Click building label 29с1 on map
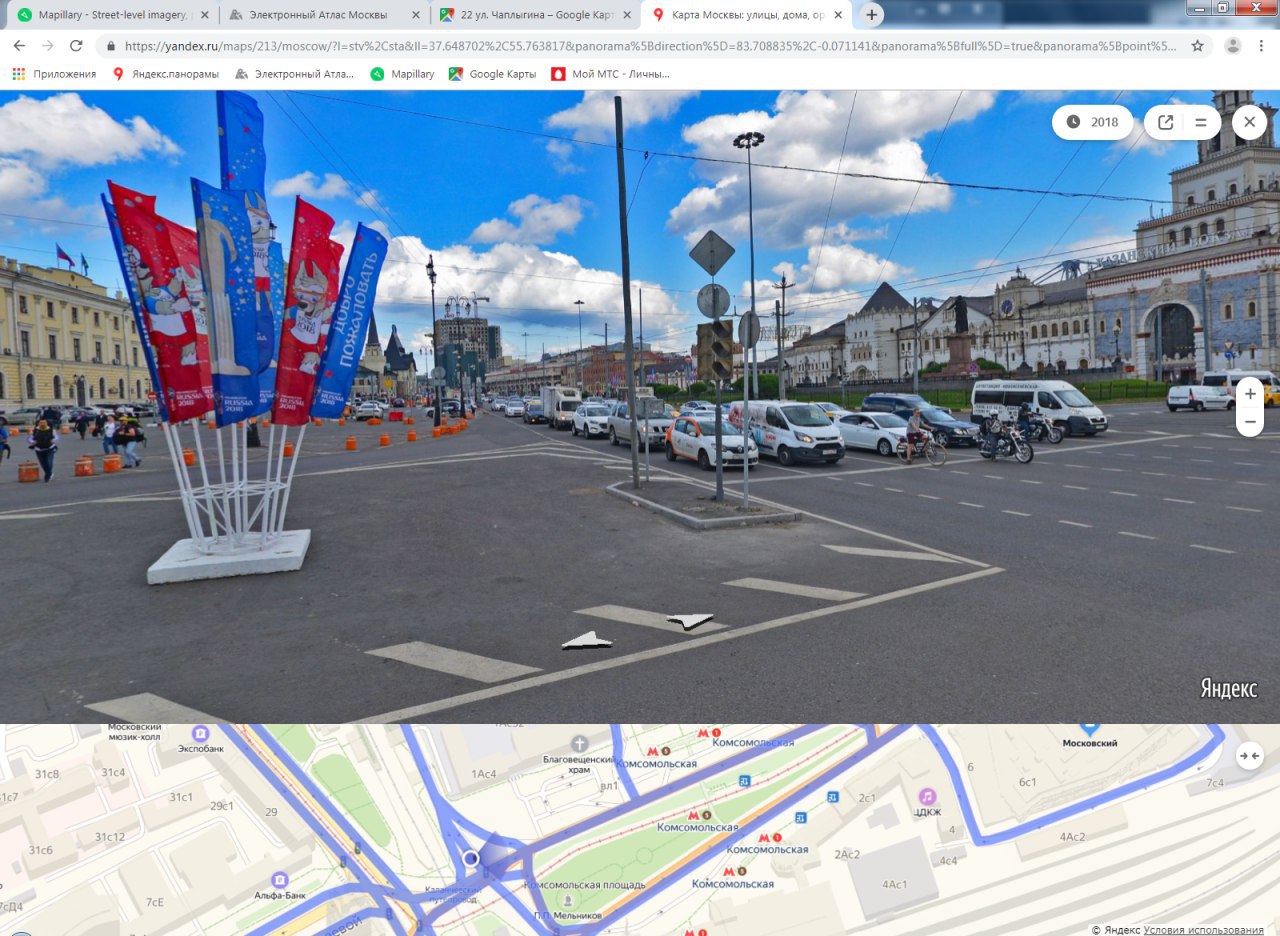This screenshot has width=1280, height=936. coord(221,806)
